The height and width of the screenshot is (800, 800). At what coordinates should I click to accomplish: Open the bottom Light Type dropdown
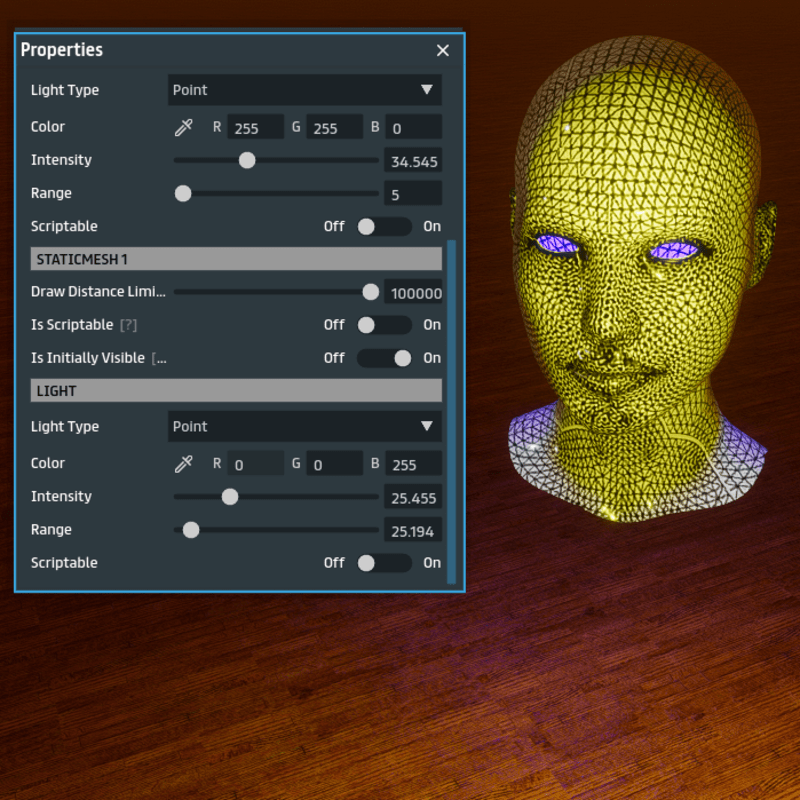304,426
